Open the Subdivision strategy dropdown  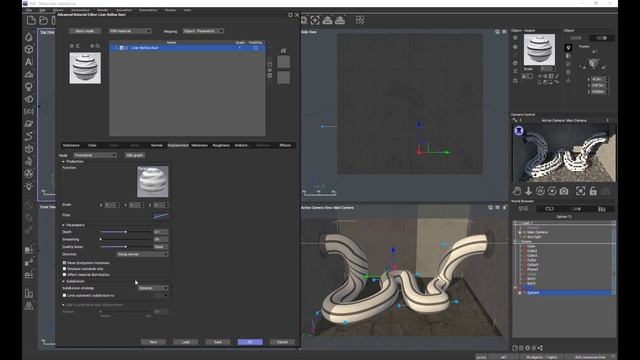pos(153,288)
